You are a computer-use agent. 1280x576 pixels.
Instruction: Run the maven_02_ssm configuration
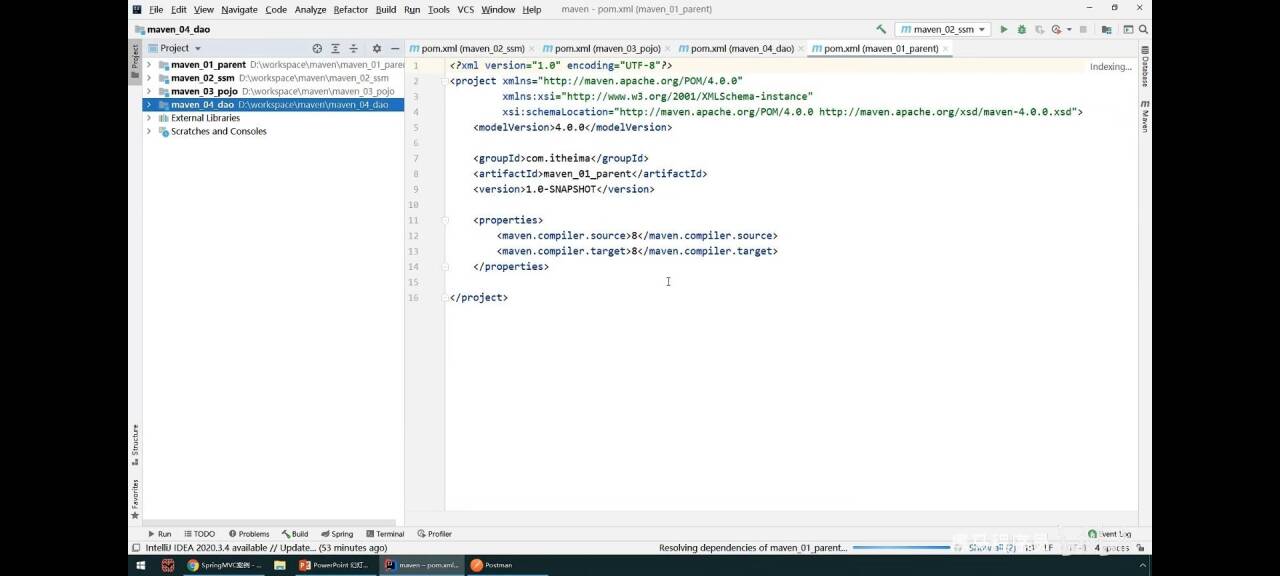pyautogui.click(x=1004, y=30)
